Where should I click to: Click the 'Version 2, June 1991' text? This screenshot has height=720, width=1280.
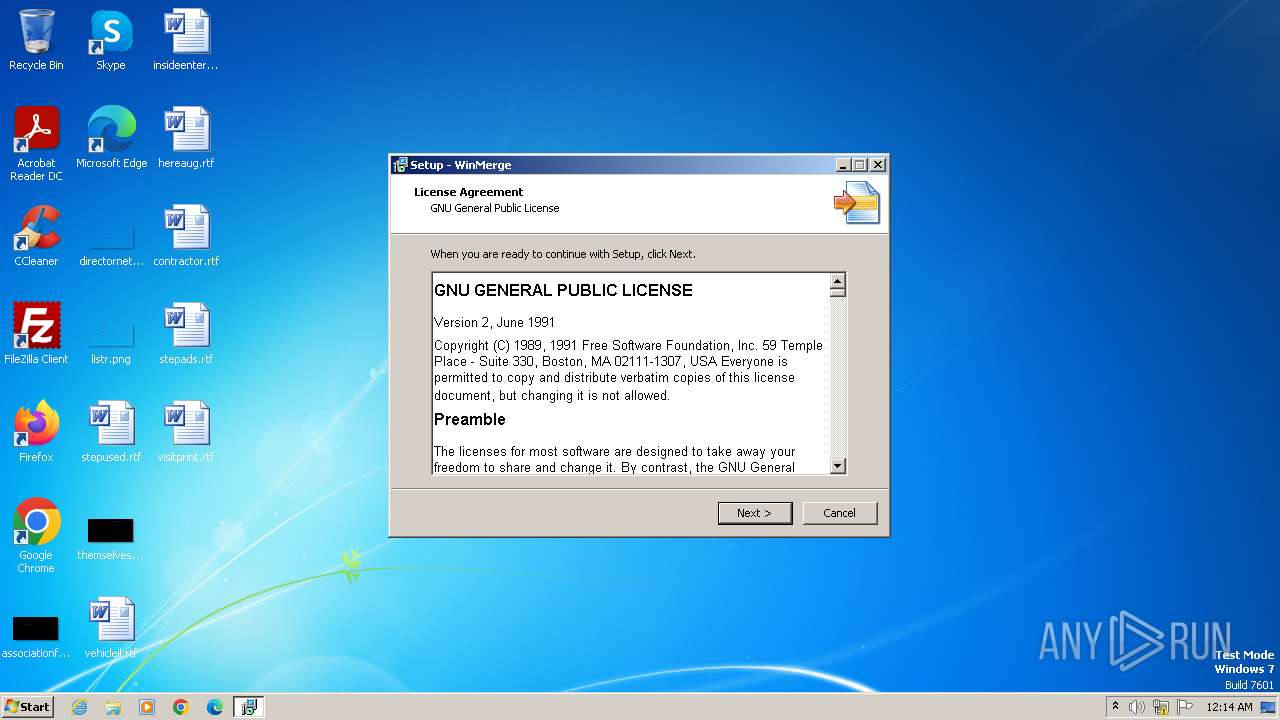click(x=494, y=322)
